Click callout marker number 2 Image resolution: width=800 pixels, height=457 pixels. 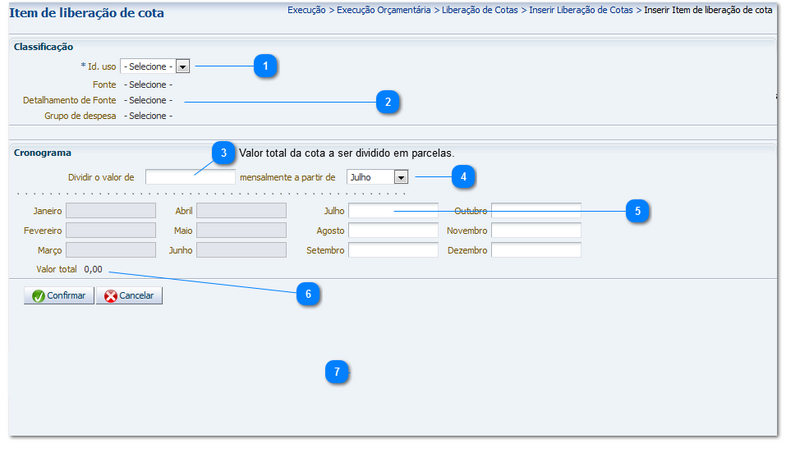(387, 101)
